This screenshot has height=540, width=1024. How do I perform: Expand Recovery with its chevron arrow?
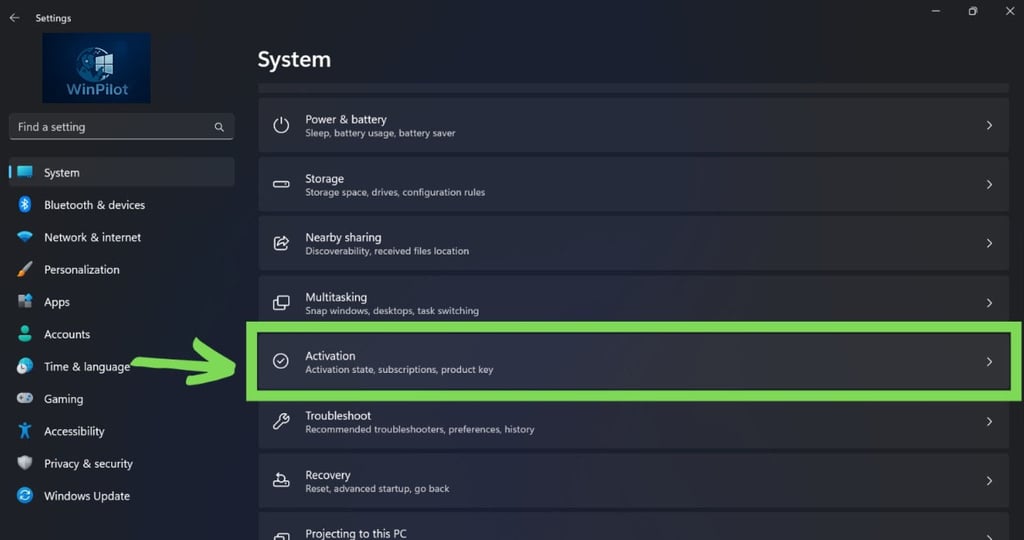pyautogui.click(x=989, y=481)
